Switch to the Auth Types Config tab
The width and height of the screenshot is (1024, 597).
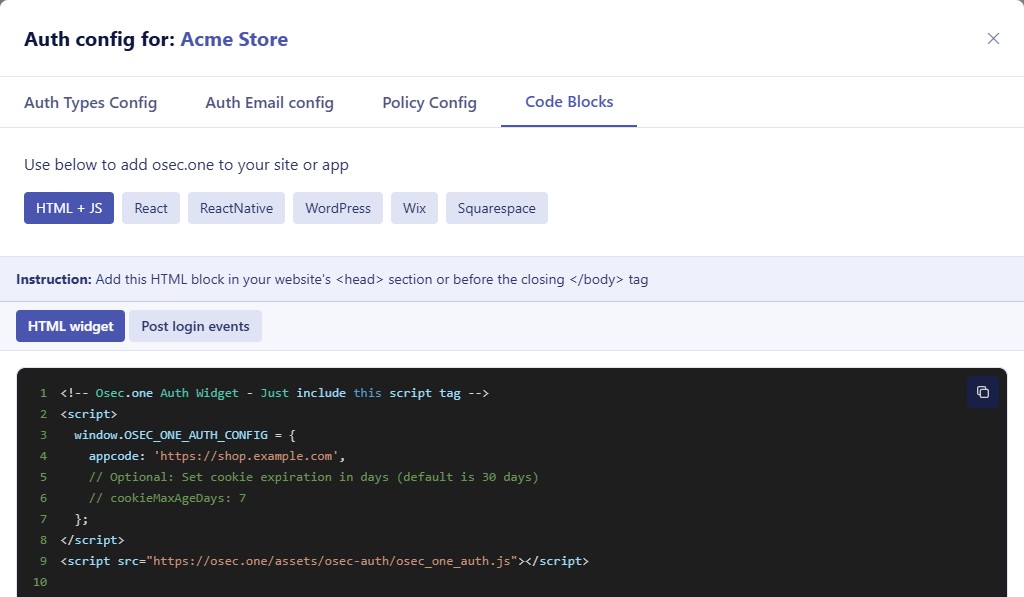click(91, 103)
